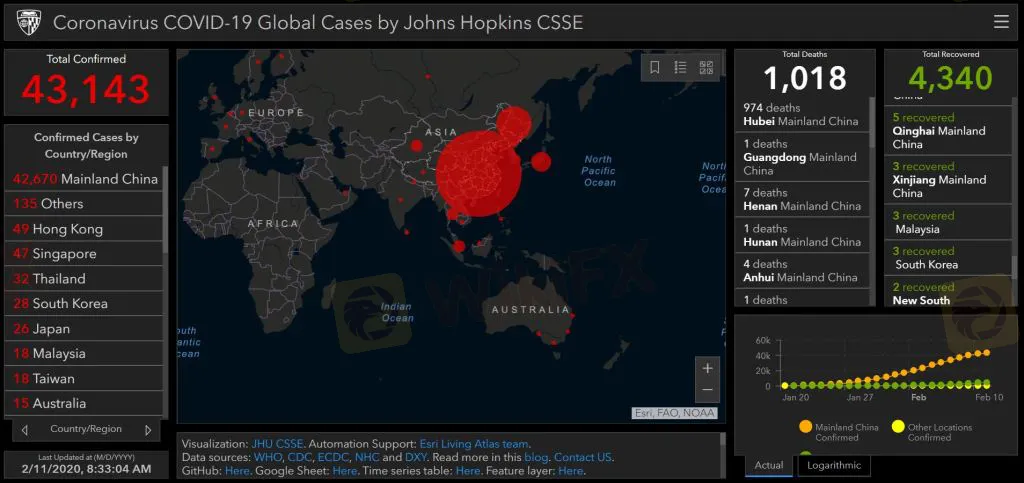The width and height of the screenshot is (1024, 483).
Task: Zoom in on the map with plus button
Action: point(707,368)
